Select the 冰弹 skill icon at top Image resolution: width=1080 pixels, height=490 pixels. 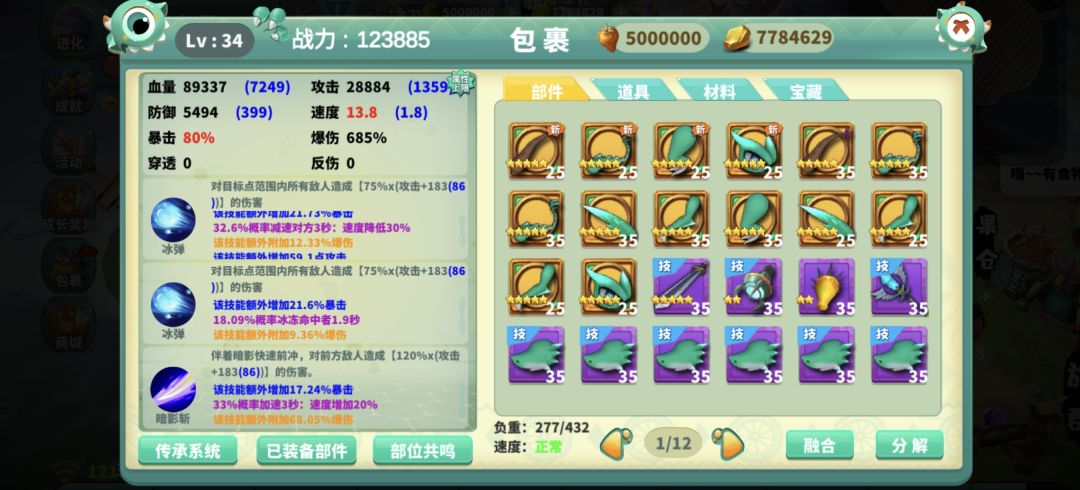pyautogui.click(x=173, y=220)
